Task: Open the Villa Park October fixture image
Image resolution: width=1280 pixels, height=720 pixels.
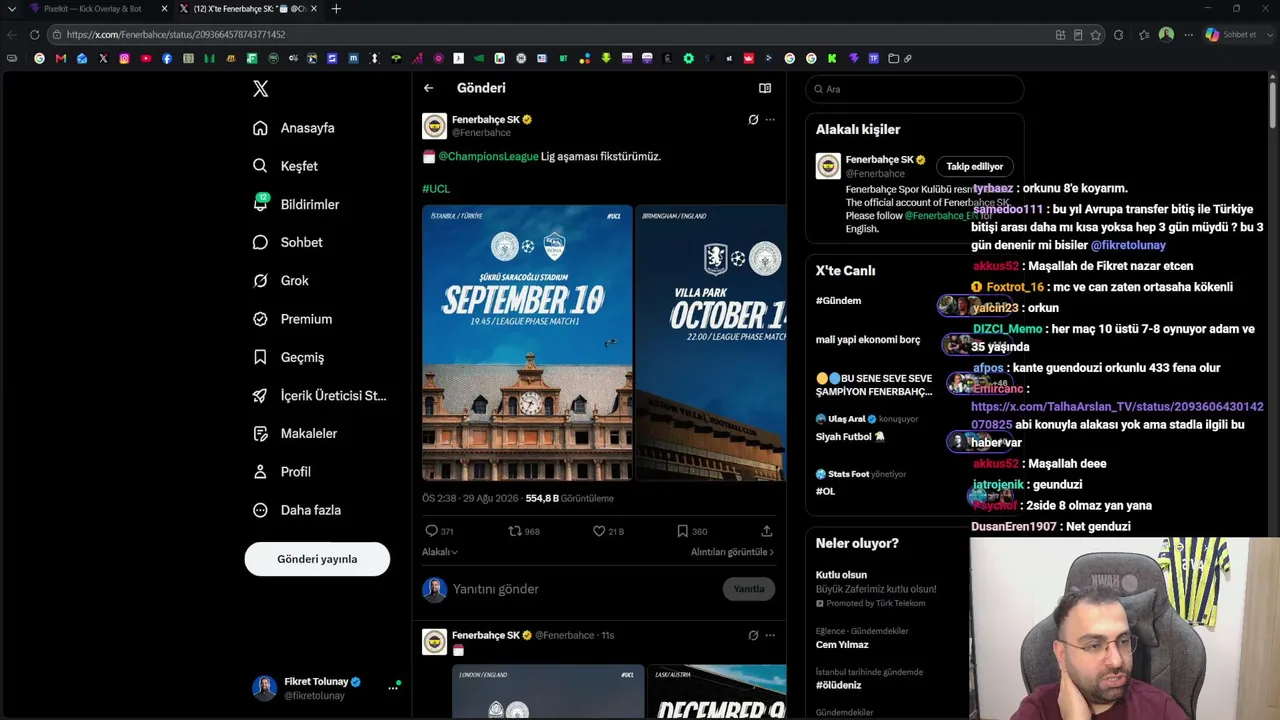Action: click(x=711, y=343)
